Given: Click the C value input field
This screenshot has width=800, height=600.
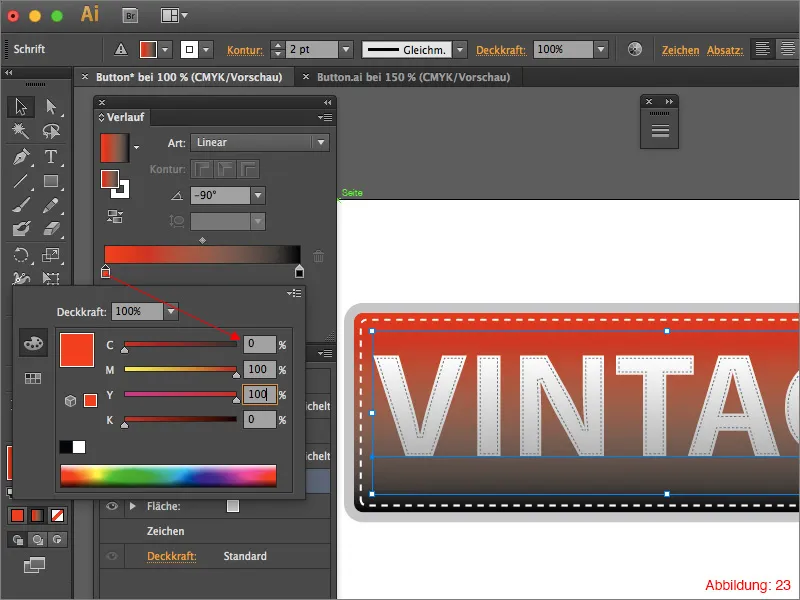Looking at the screenshot, I should tap(260, 344).
